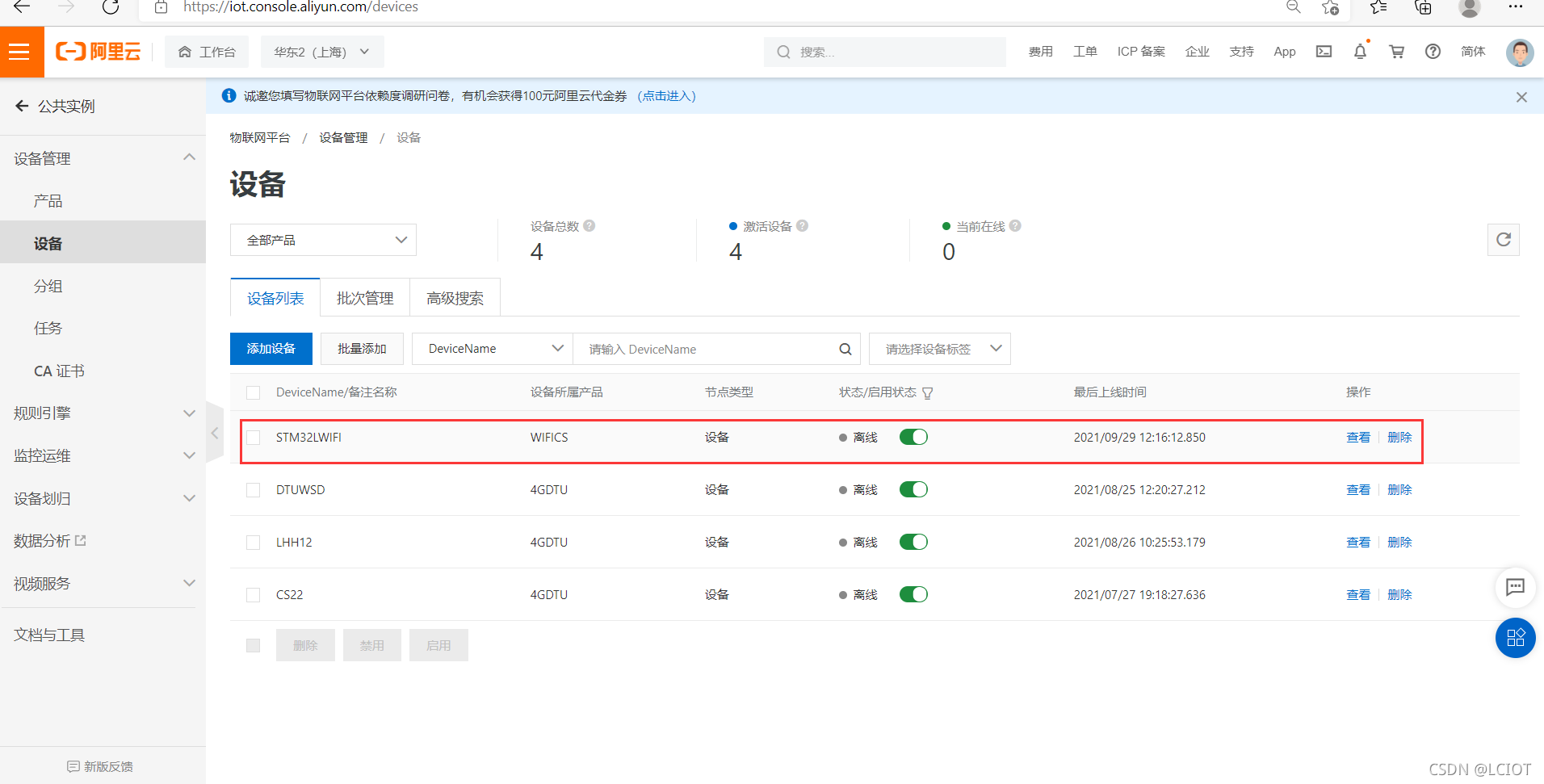Toggle enable switch for DTUWSD
The height and width of the screenshot is (784, 1544).
click(913, 489)
